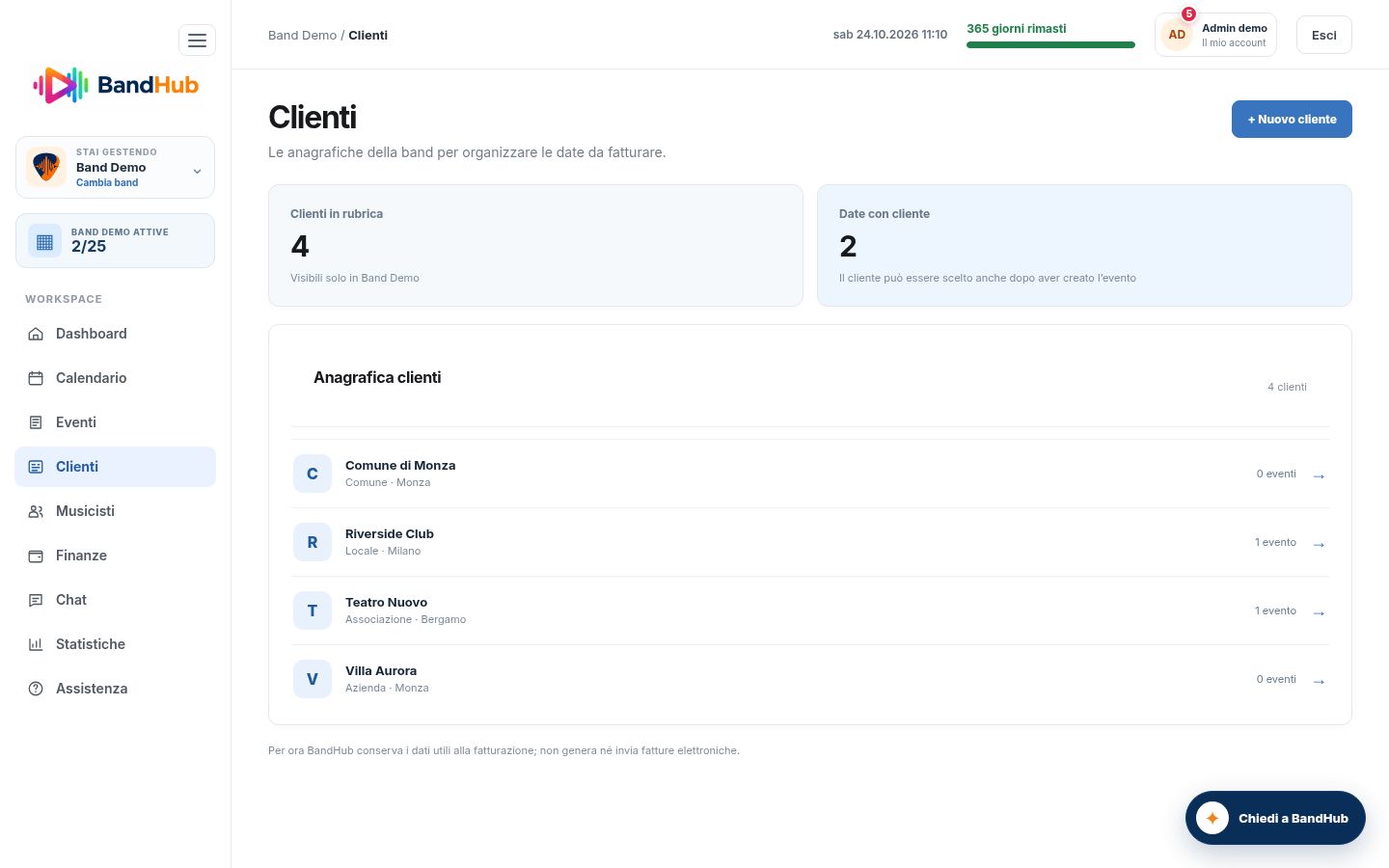Click the Cambia band link
This screenshot has width=1389, height=868.
pos(107,182)
